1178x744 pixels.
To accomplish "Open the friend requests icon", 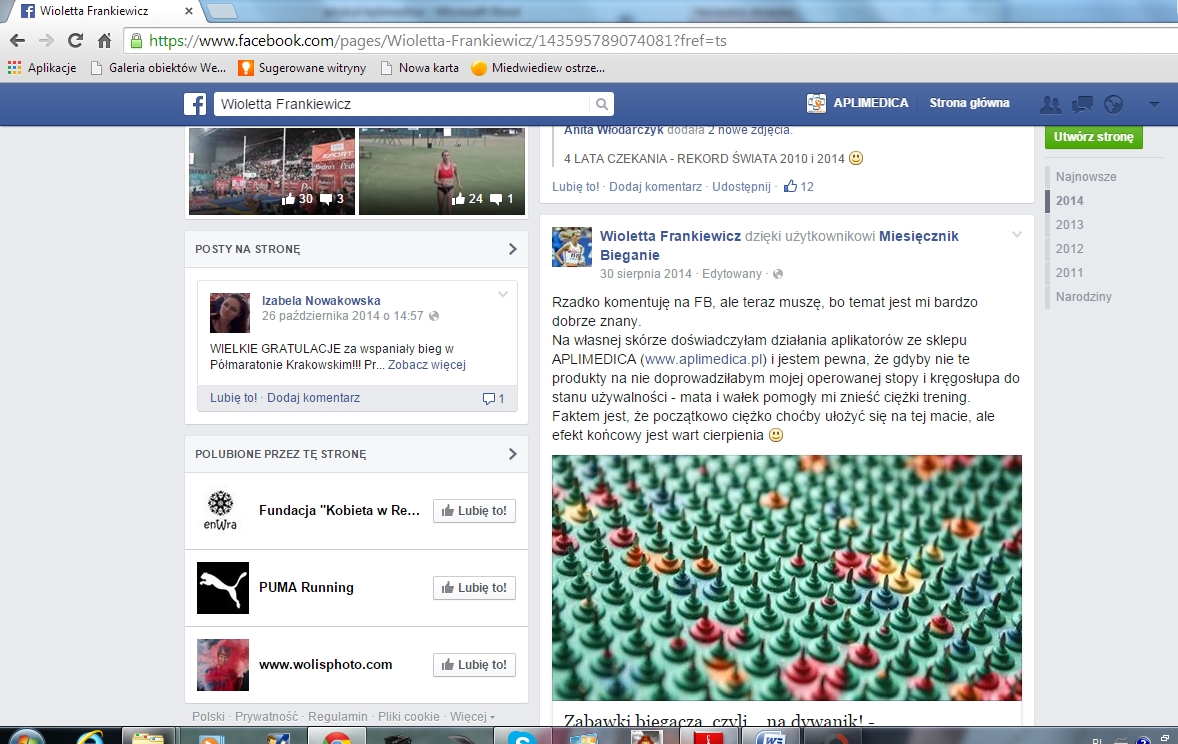I will (1050, 104).
